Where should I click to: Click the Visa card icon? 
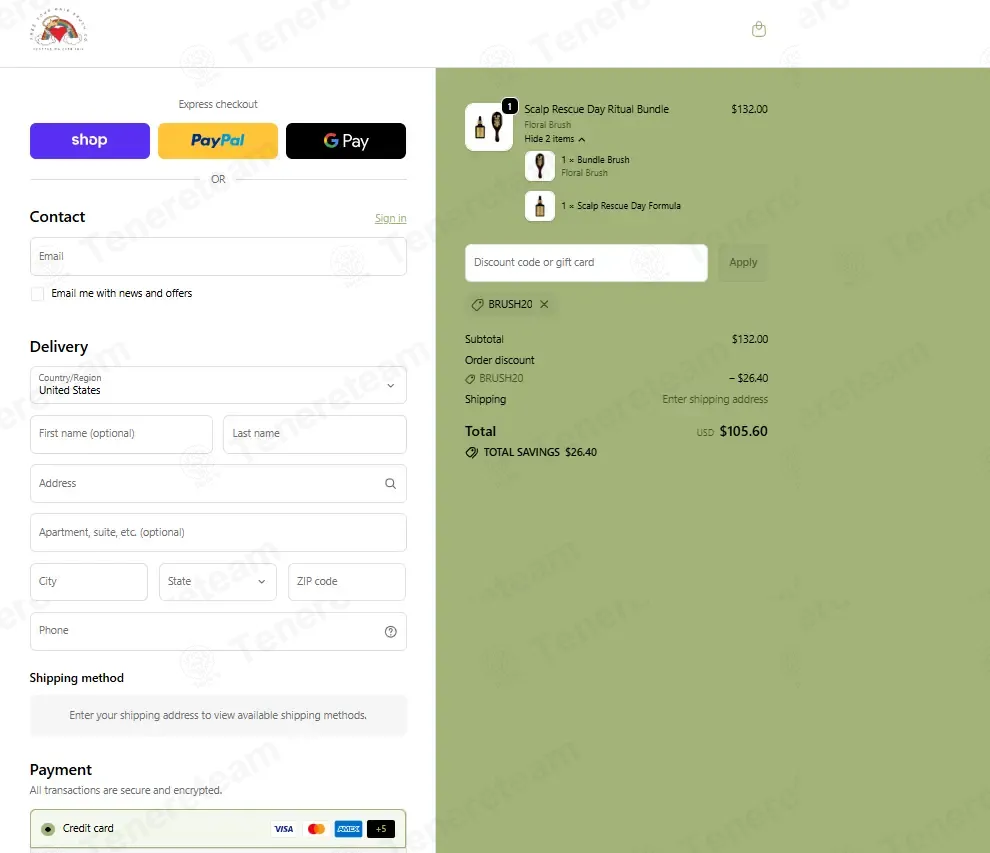click(283, 829)
